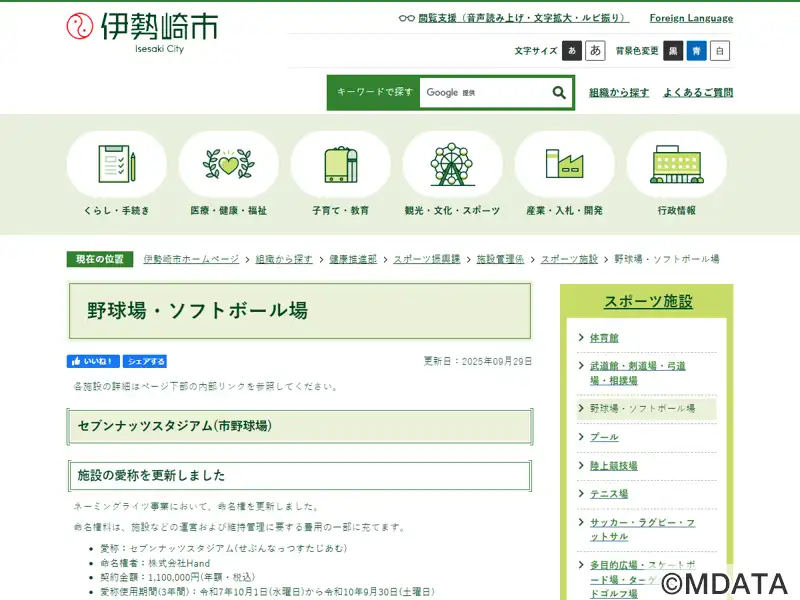The height and width of the screenshot is (600, 800).
Task: Open 観光・文化・スポーツ ferris wheel icon
Action: coord(453,164)
